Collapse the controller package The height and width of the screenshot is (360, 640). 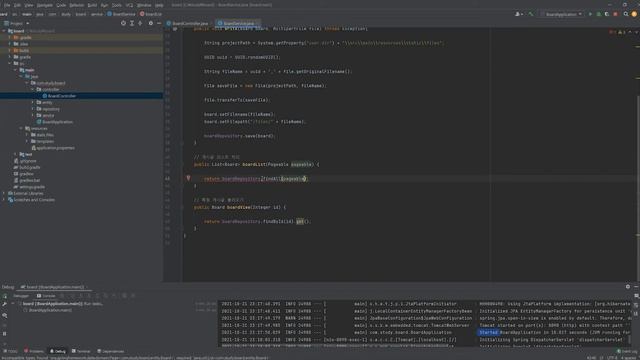pos(33,89)
